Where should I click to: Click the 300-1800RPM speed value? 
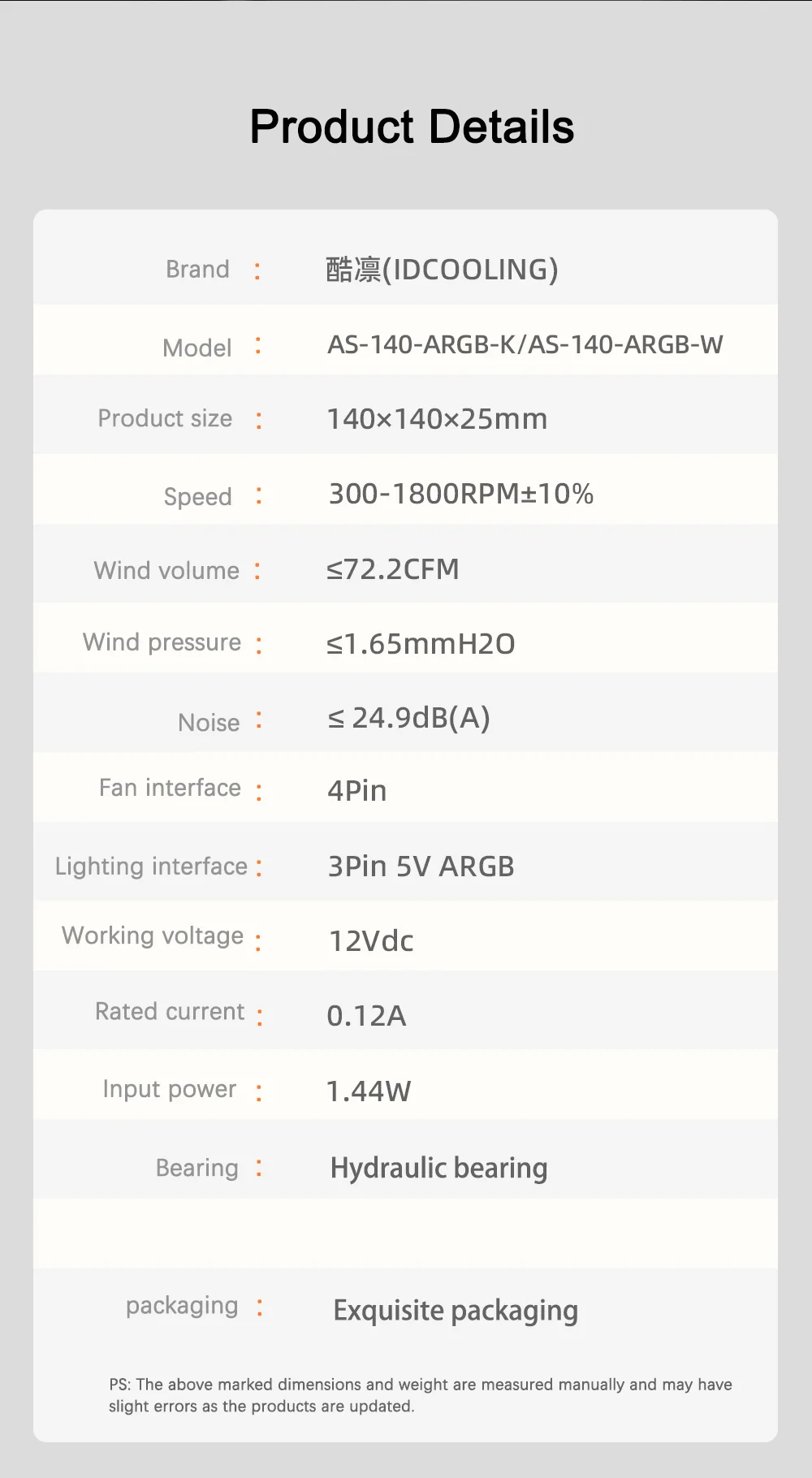click(460, 494)
